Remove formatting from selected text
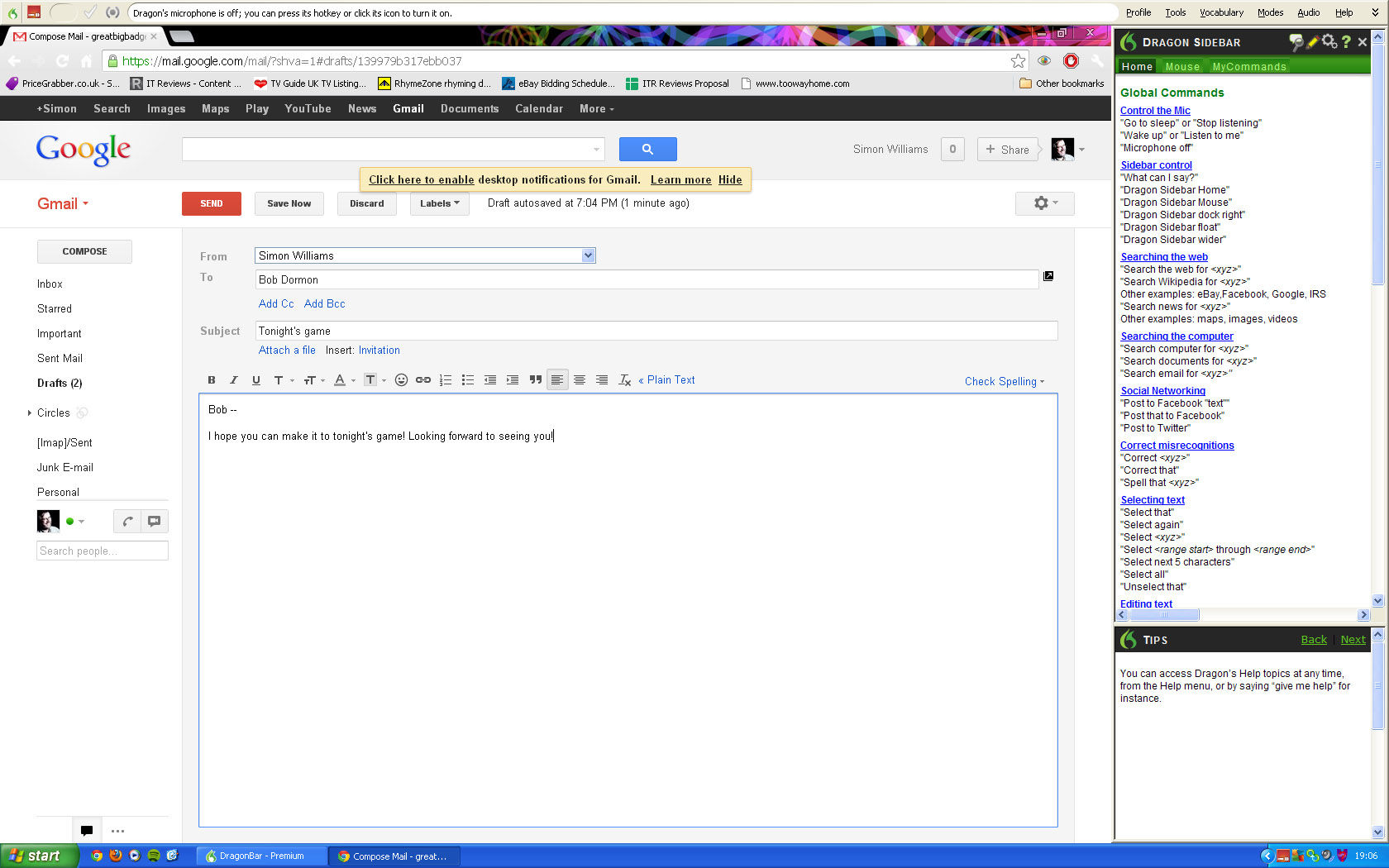Screen dimensions: 1389x868 click(x=625, y=380)
